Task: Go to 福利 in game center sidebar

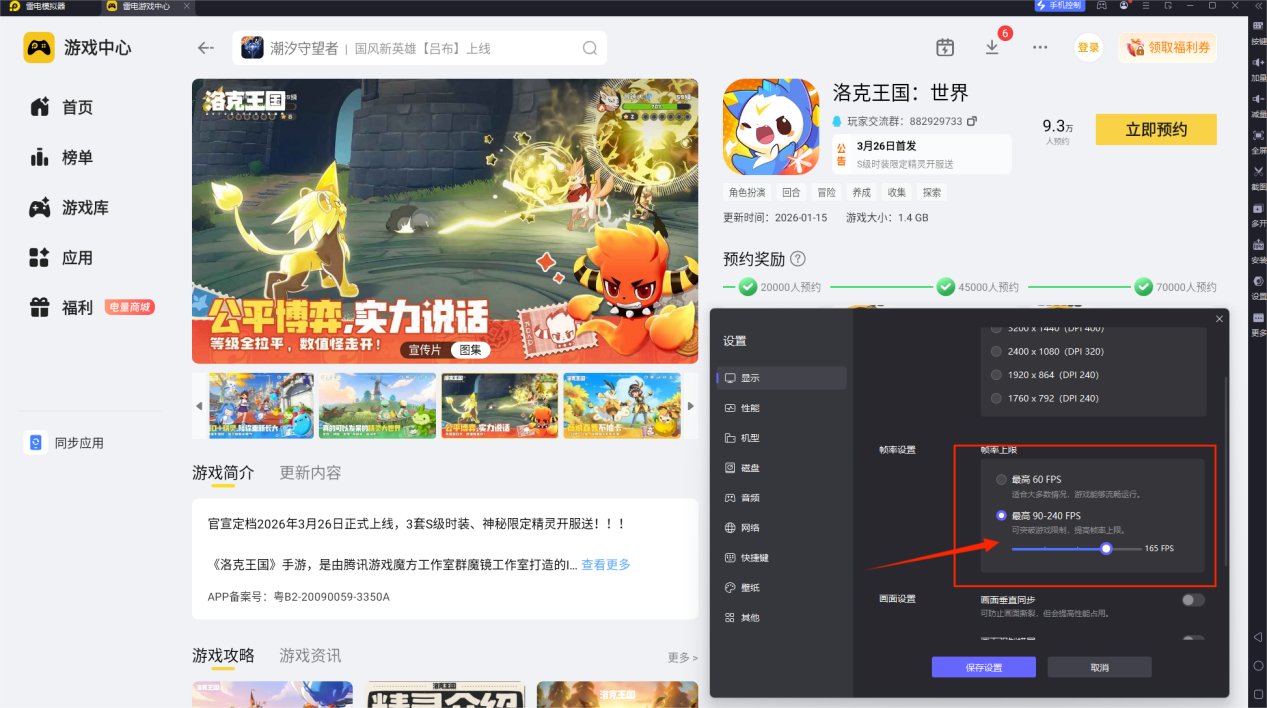Action: coord(78,307)
